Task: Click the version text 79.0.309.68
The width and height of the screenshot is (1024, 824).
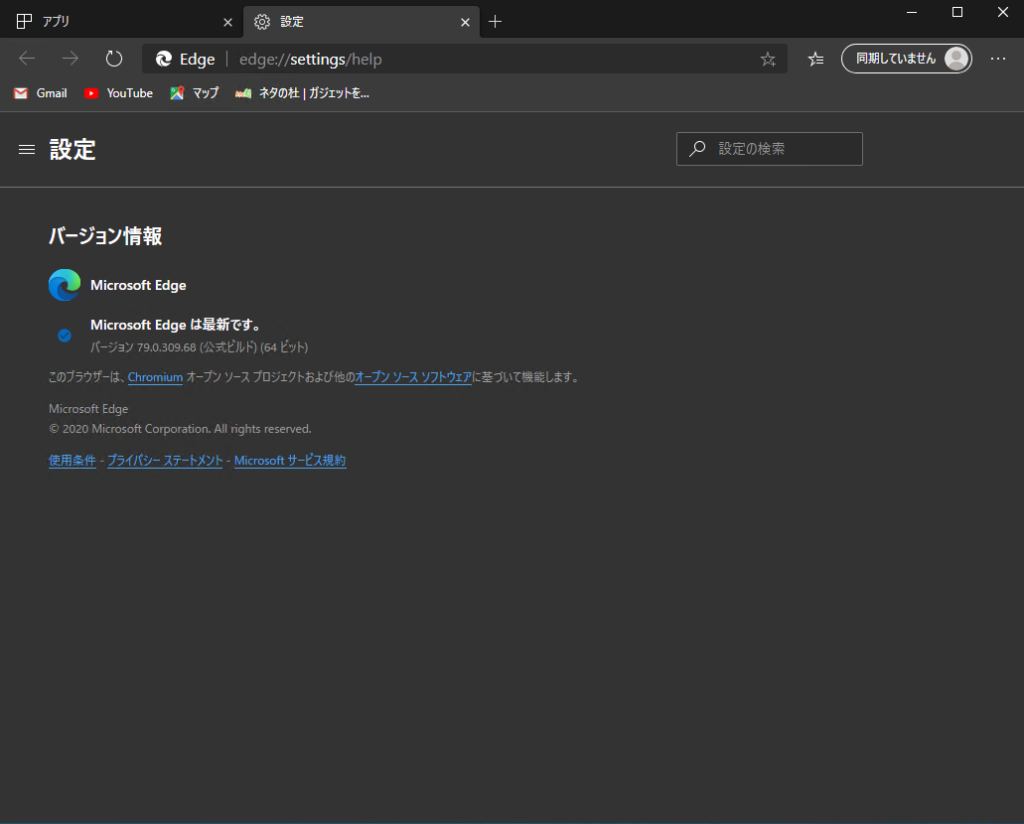Action: pos(166,347)
